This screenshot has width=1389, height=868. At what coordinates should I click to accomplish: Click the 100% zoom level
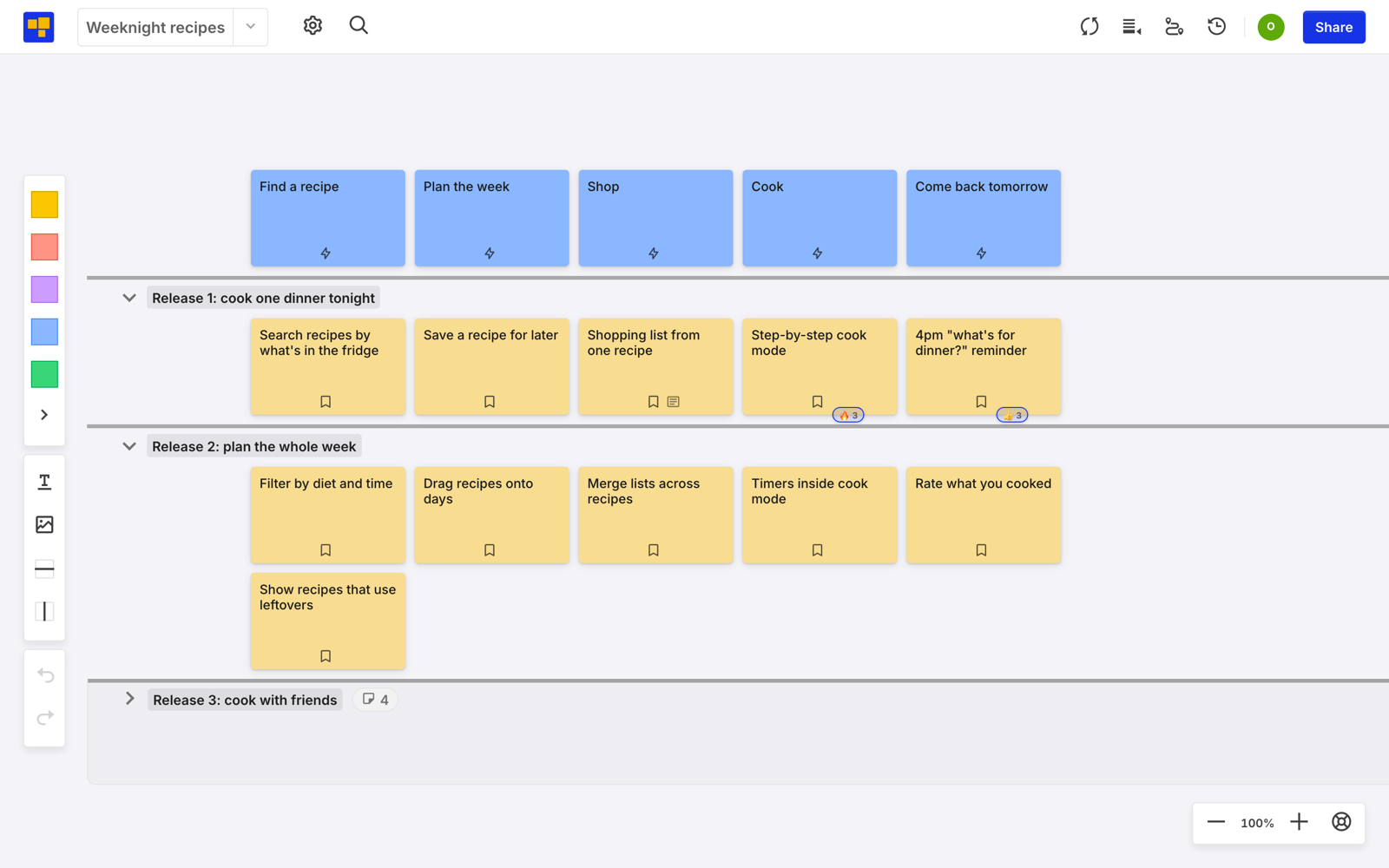1257,823
